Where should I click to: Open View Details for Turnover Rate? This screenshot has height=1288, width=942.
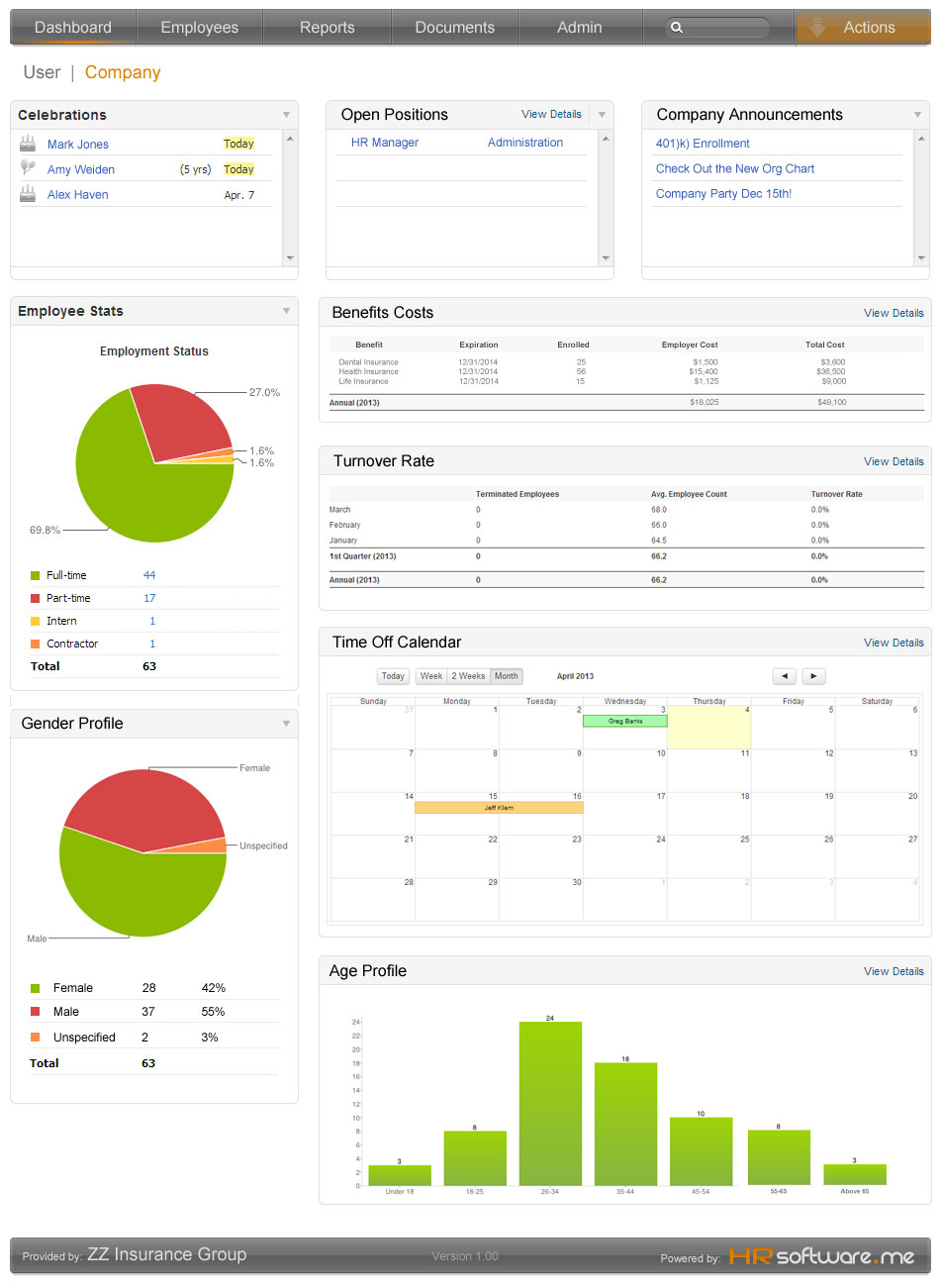(x=894, y=460)
